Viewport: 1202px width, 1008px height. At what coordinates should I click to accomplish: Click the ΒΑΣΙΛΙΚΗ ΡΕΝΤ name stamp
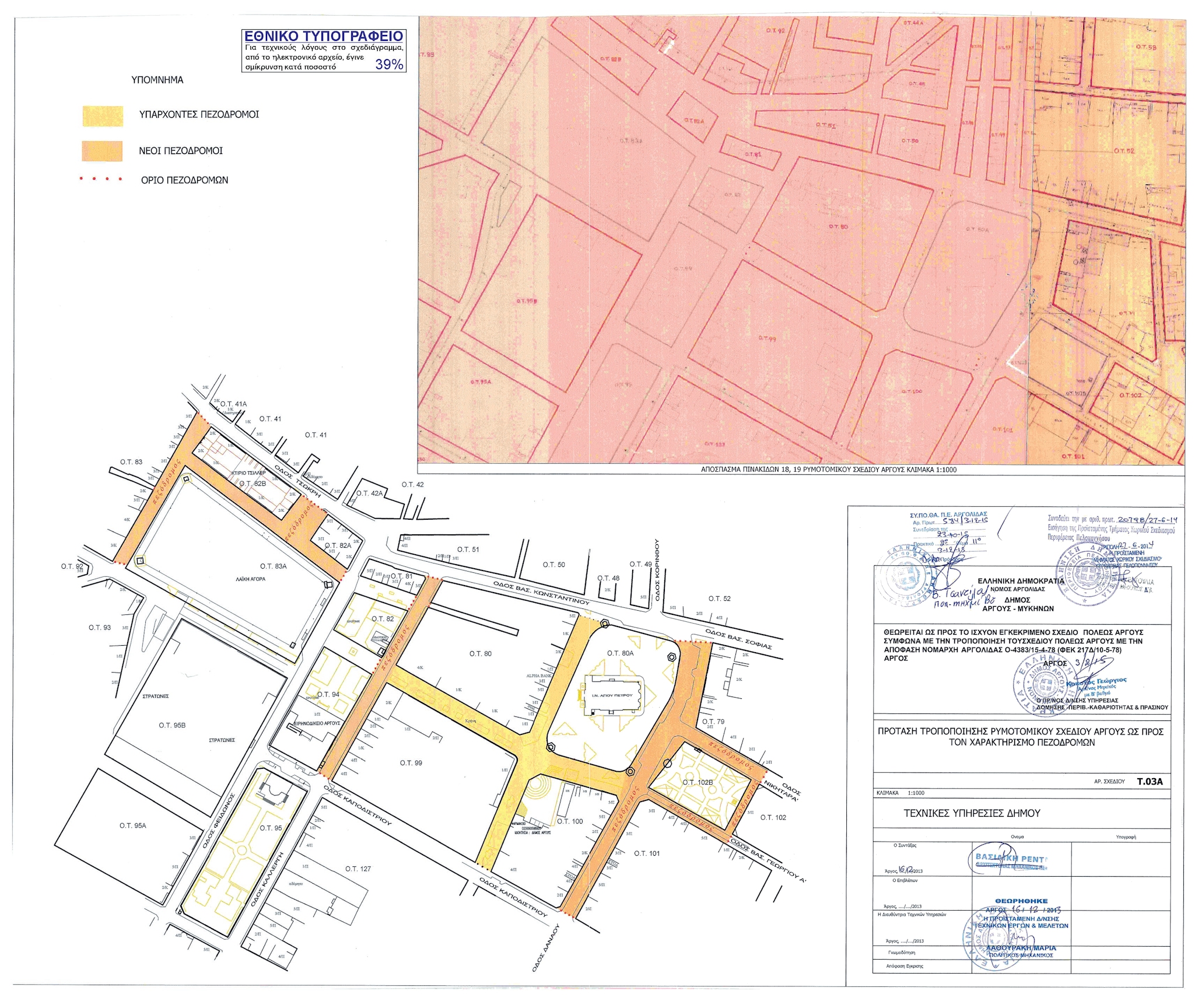pos(1011,859)
